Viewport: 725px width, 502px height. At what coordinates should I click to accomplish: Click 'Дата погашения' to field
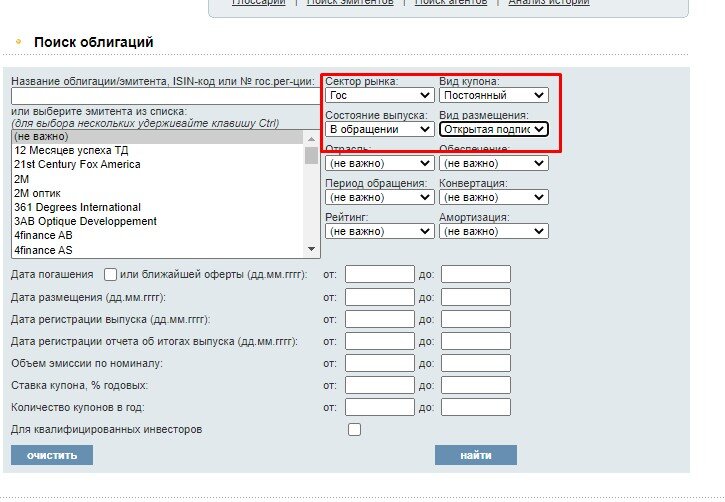(476, 274)
